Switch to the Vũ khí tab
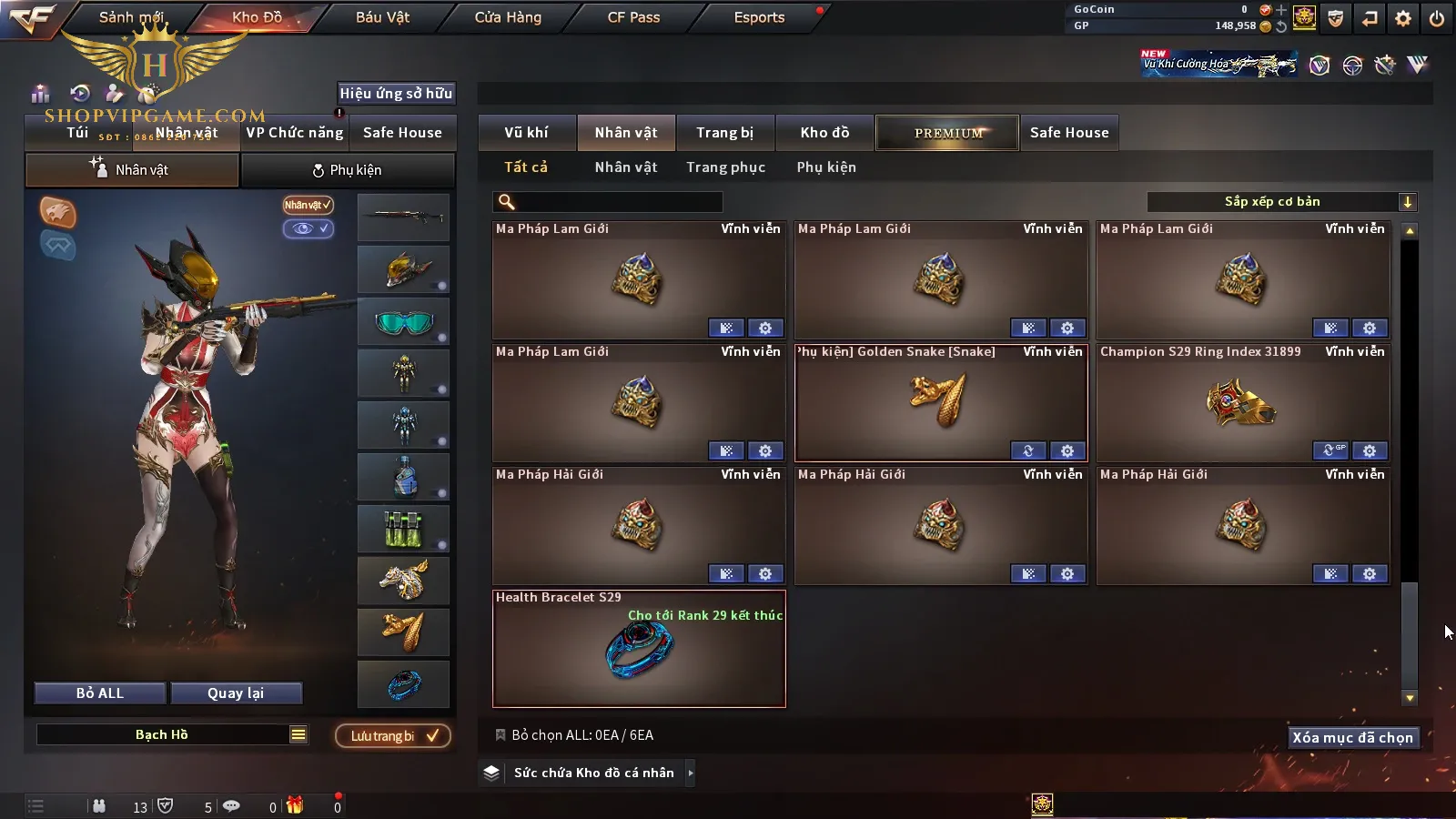Image resolution: width=1456 pixels, height=819 pixels. 527,133
